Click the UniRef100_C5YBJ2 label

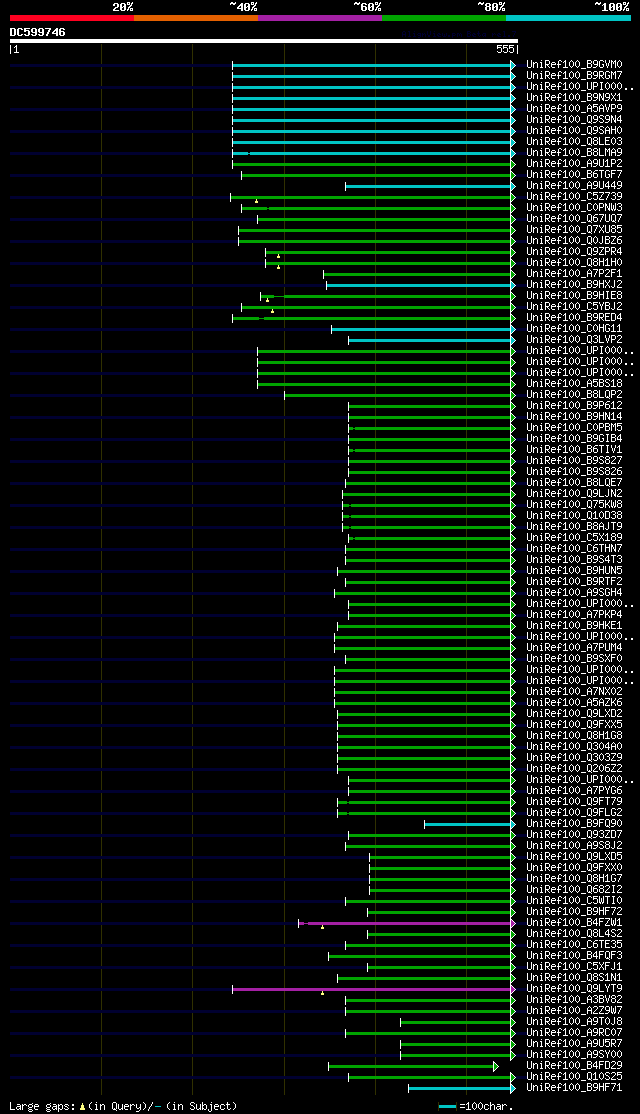[x=575, y=308]
